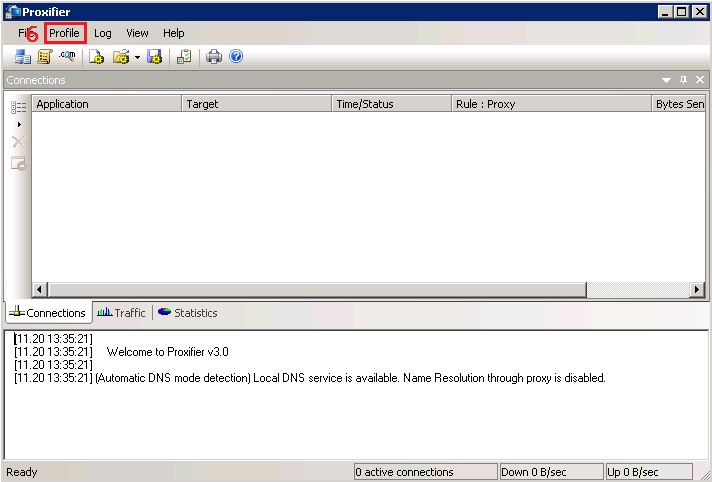Click the Automatic DNS mode detection log line
Image resolution: width=712 pixels, height=482 pixels.
click(x=310, y=378)
